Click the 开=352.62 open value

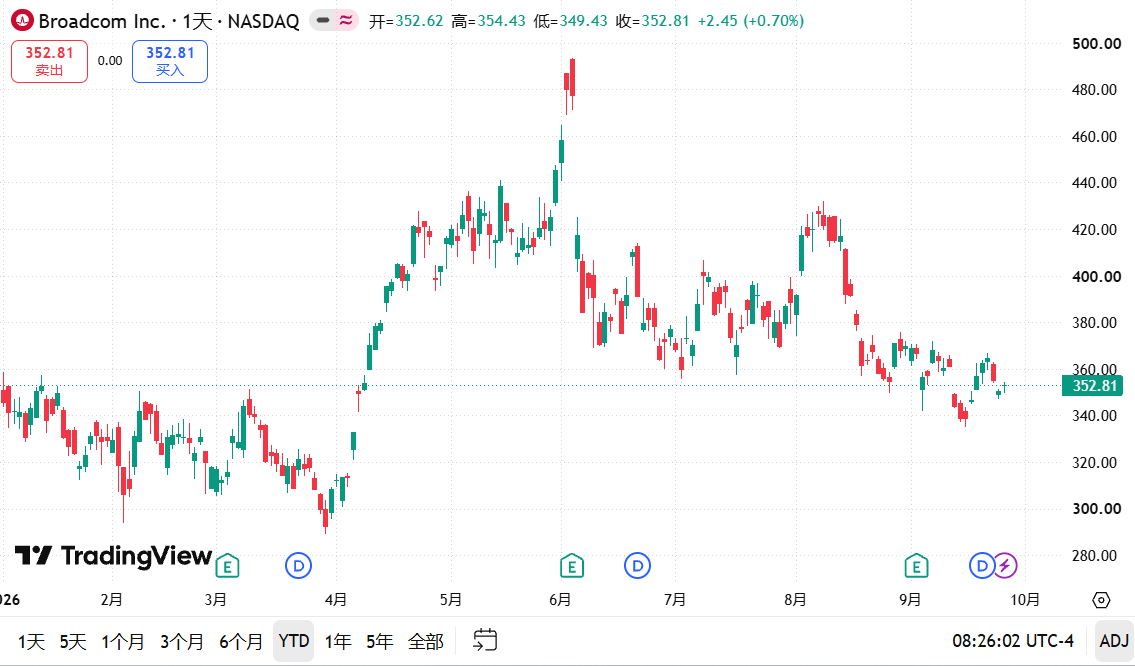click(x=406, y=21)
